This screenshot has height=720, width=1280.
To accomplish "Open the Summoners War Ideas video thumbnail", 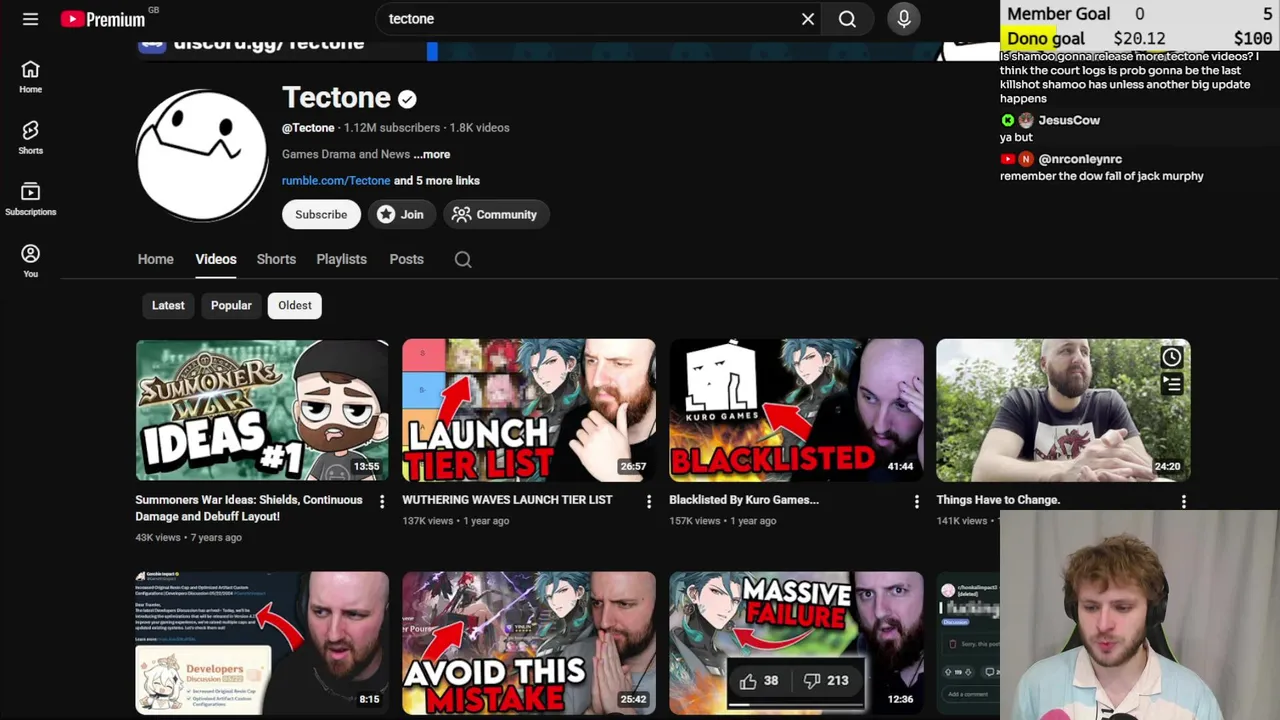I will pyautogui.click(x=262, y=410).
